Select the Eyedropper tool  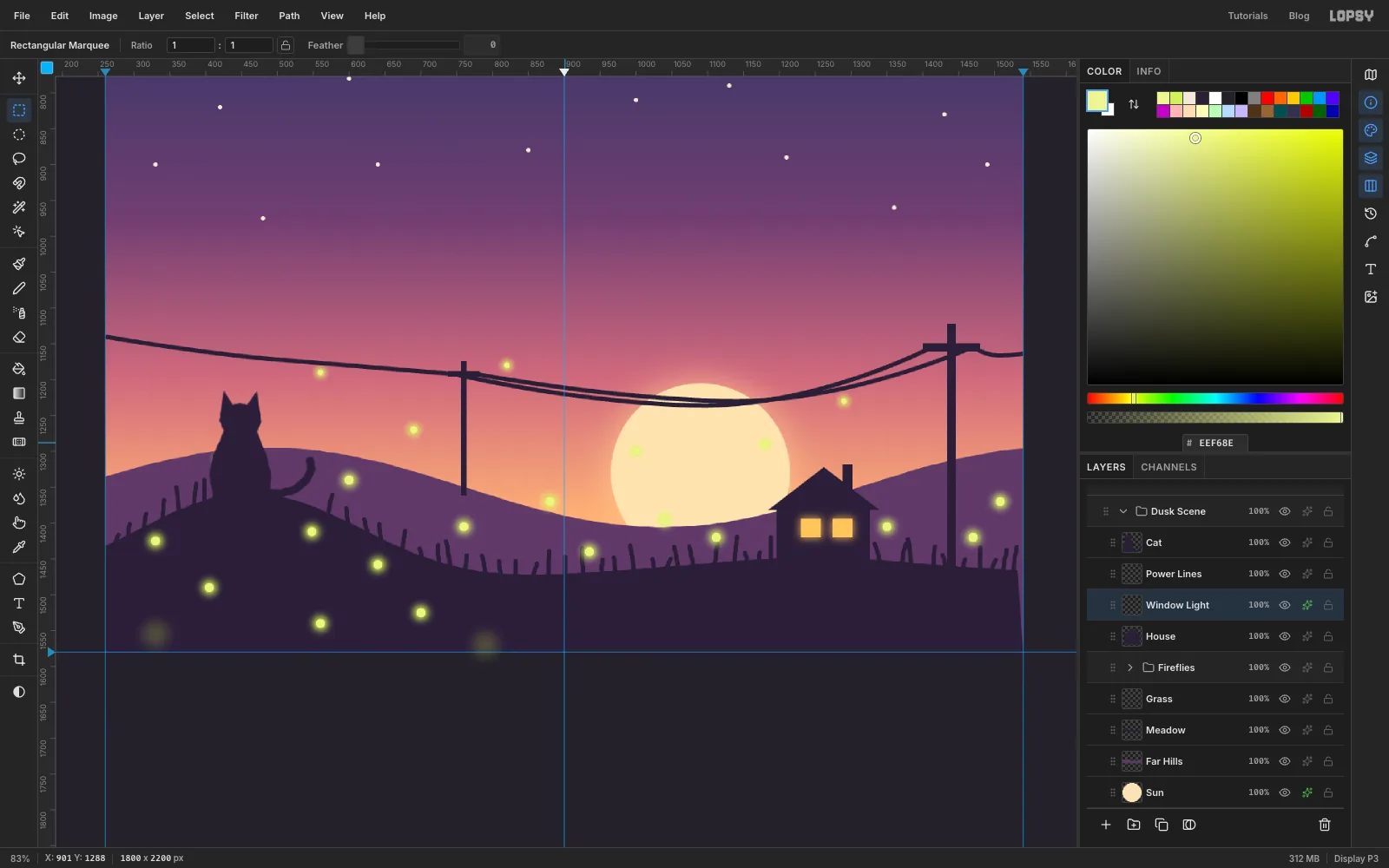point(19,547)
